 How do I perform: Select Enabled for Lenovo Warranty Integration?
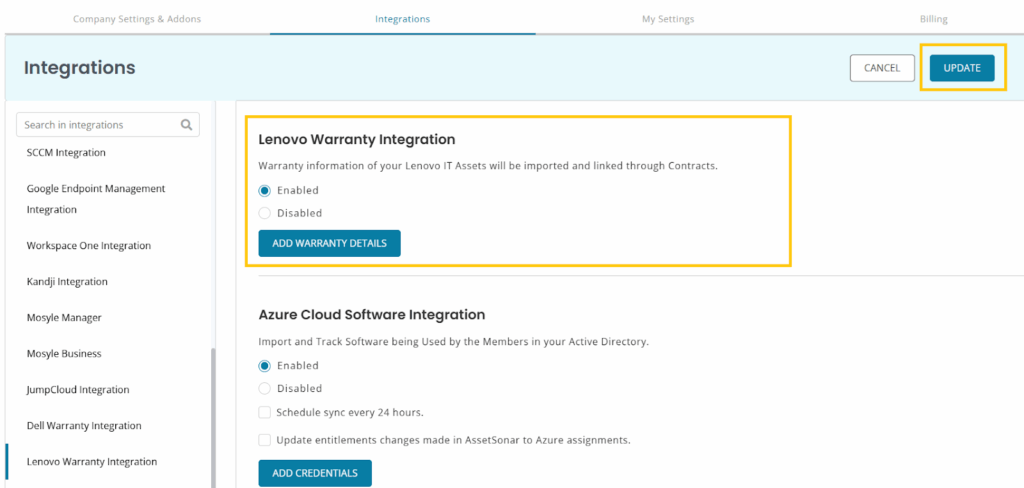point(264,191)
